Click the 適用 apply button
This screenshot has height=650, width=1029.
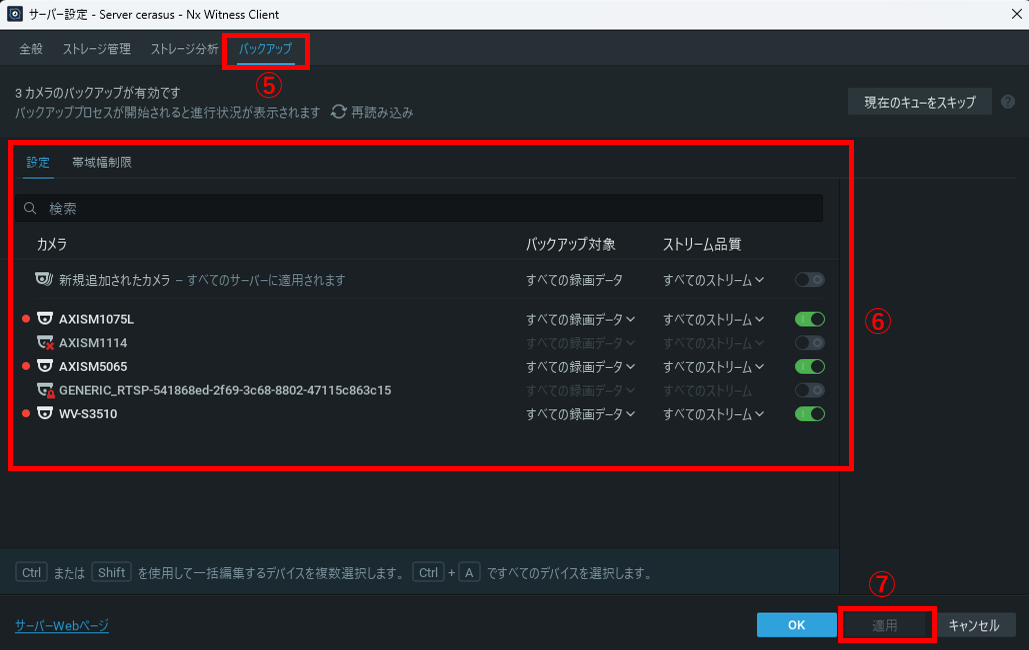click(x=885, y=625)
